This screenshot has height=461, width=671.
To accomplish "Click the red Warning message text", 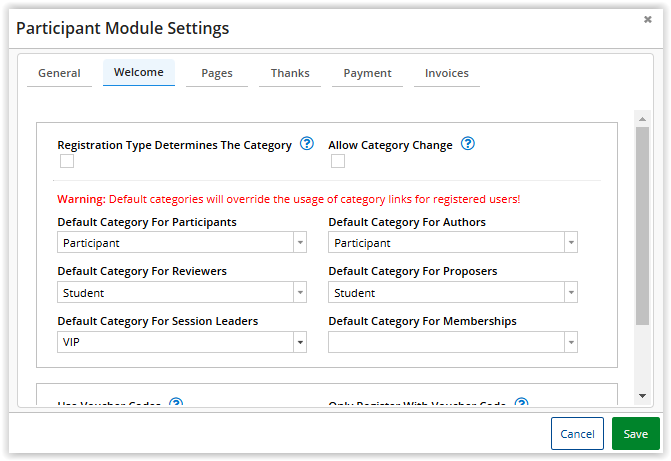I will tap(289, 199).
